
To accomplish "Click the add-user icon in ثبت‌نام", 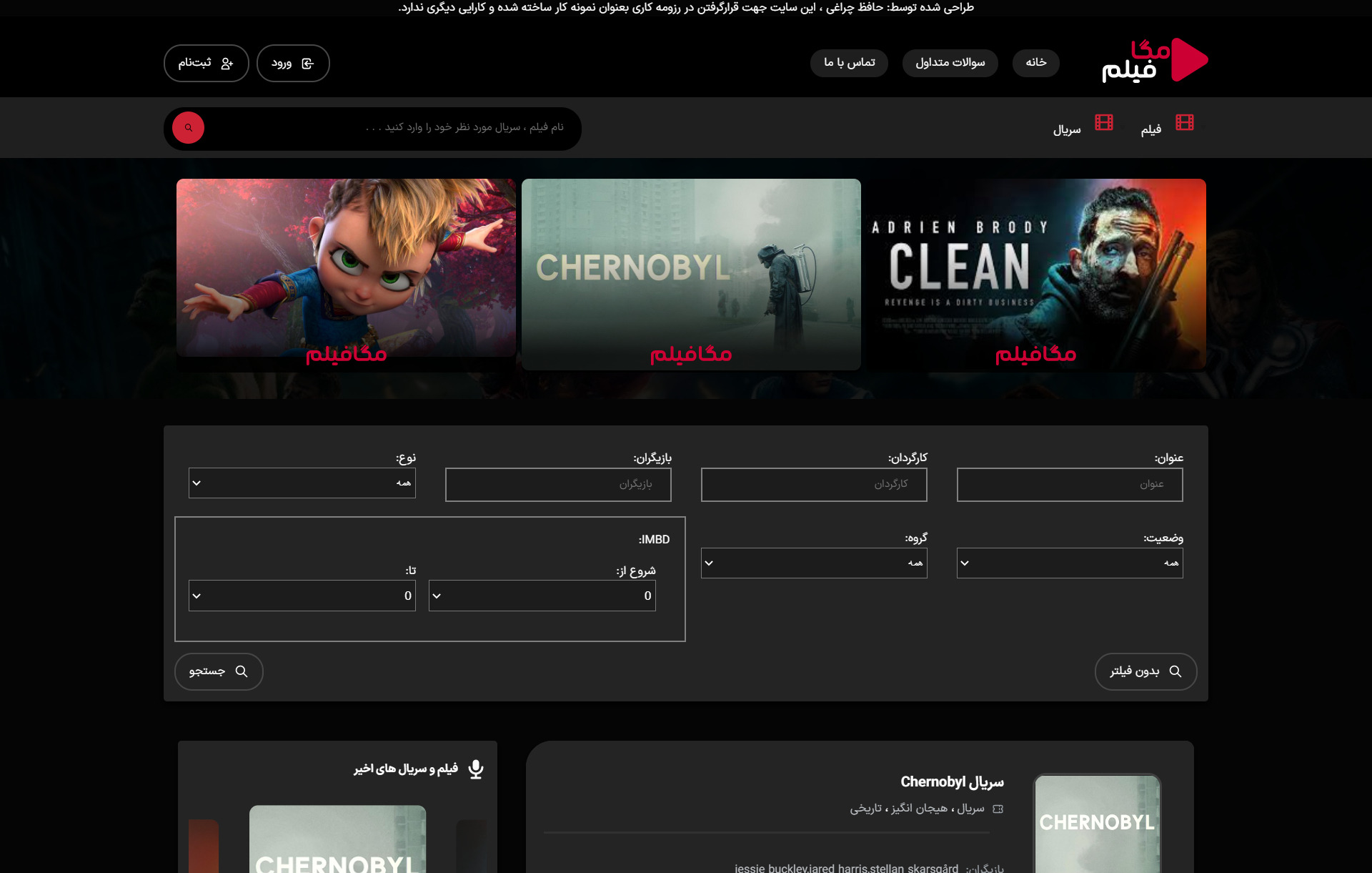I will [x=227, y=64].
